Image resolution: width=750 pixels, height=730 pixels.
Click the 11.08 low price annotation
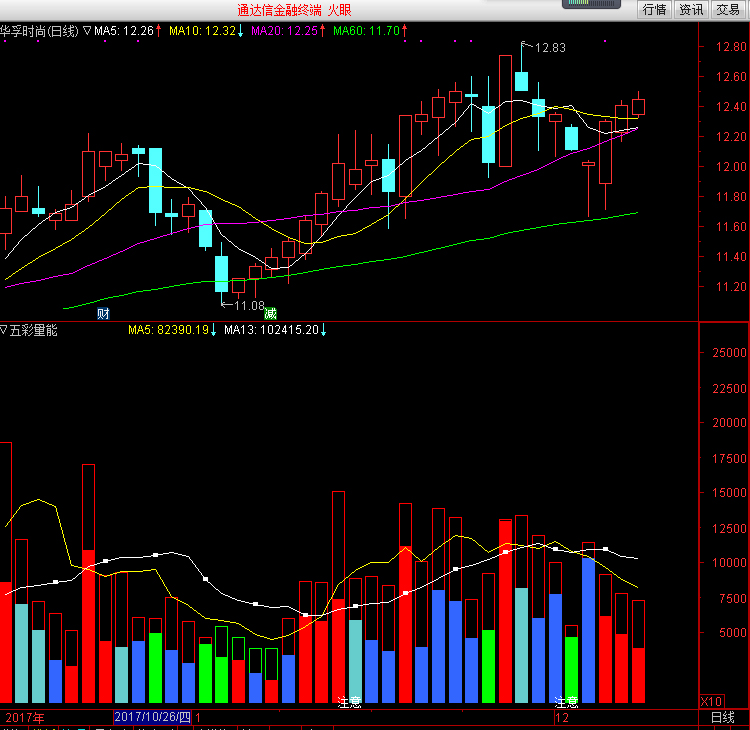(x=249, y=305)
